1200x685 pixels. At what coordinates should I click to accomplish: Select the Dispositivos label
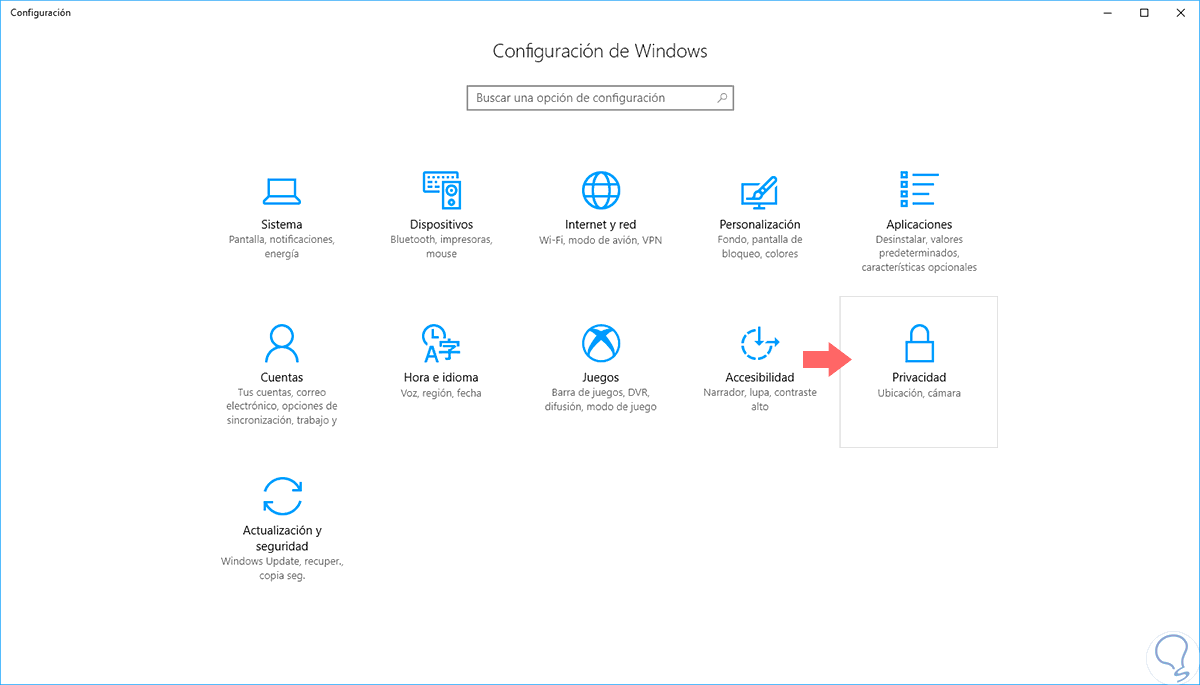point(441,225)
